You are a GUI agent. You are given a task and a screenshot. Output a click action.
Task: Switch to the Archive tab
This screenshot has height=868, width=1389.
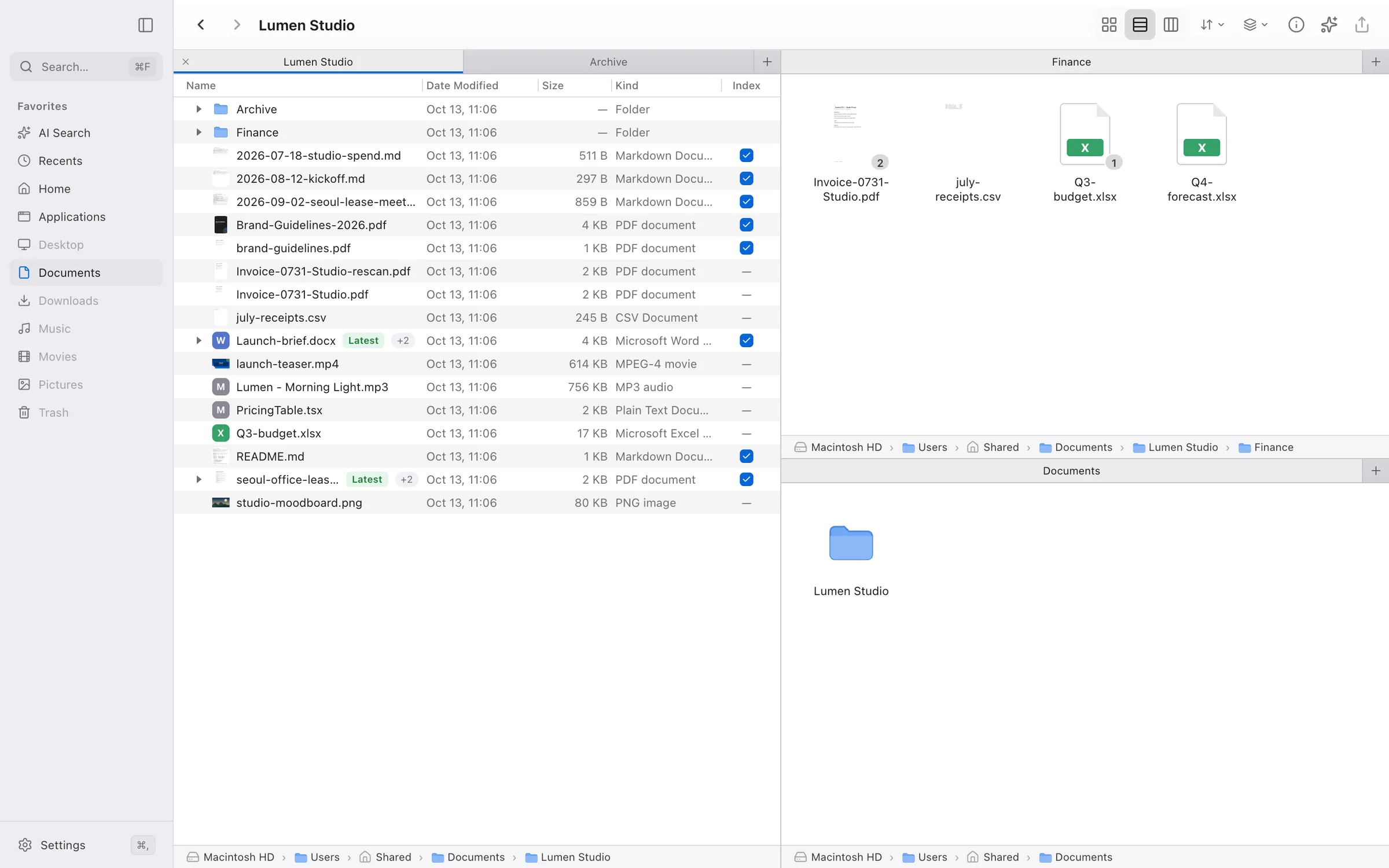[x=608, y=62]
